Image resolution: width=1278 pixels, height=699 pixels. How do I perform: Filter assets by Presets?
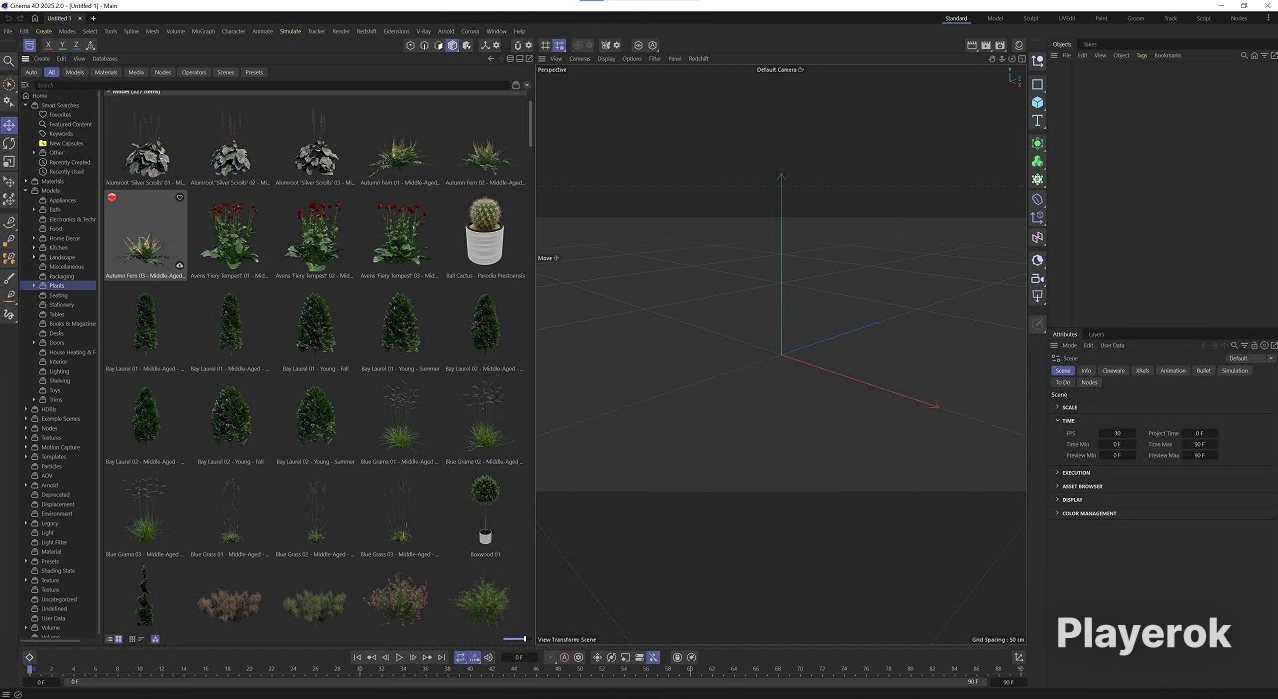254,72
